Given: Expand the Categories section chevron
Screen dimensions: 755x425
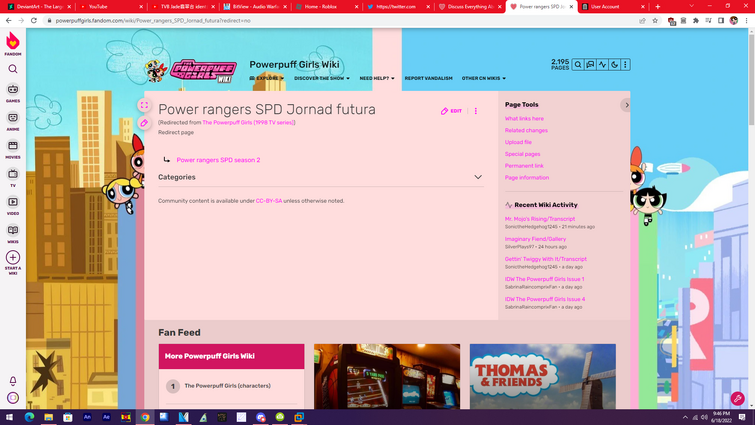Looking at the screenshot, I should pos(478,177).
